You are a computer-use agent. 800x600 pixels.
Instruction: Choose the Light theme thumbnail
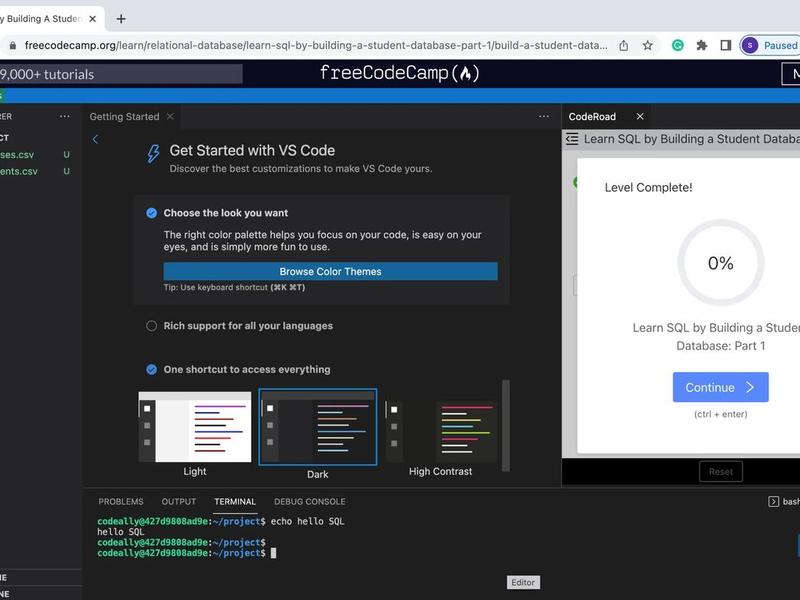pyautogui.click(x=195, y=427)
